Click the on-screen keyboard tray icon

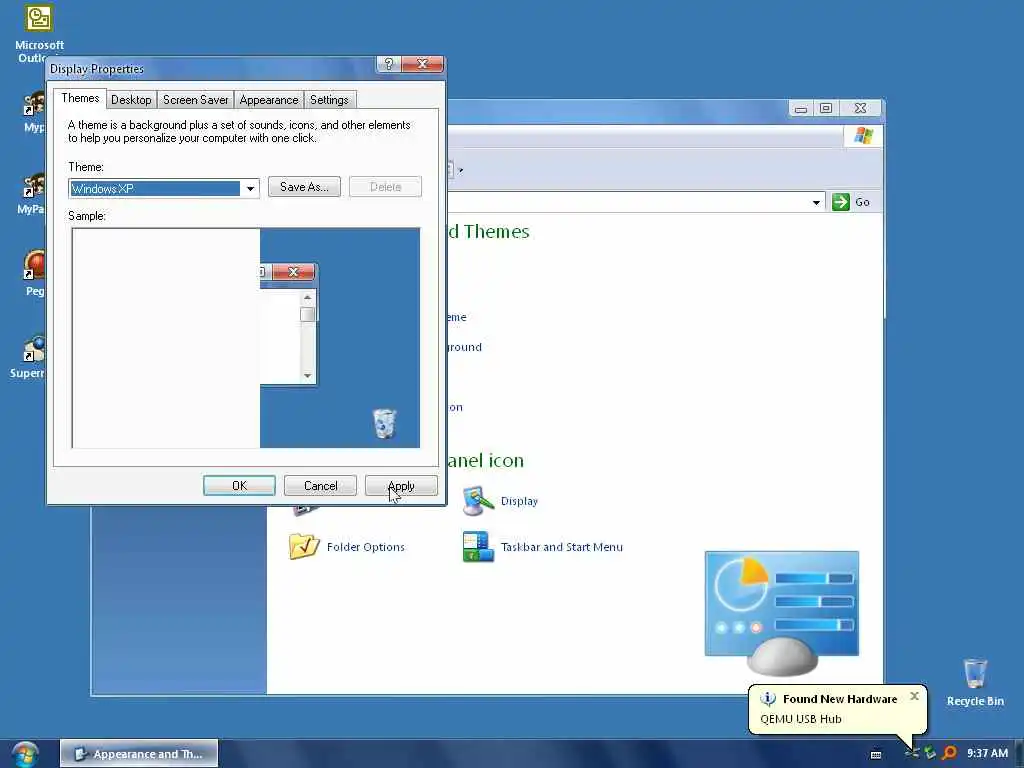(876, 754)
